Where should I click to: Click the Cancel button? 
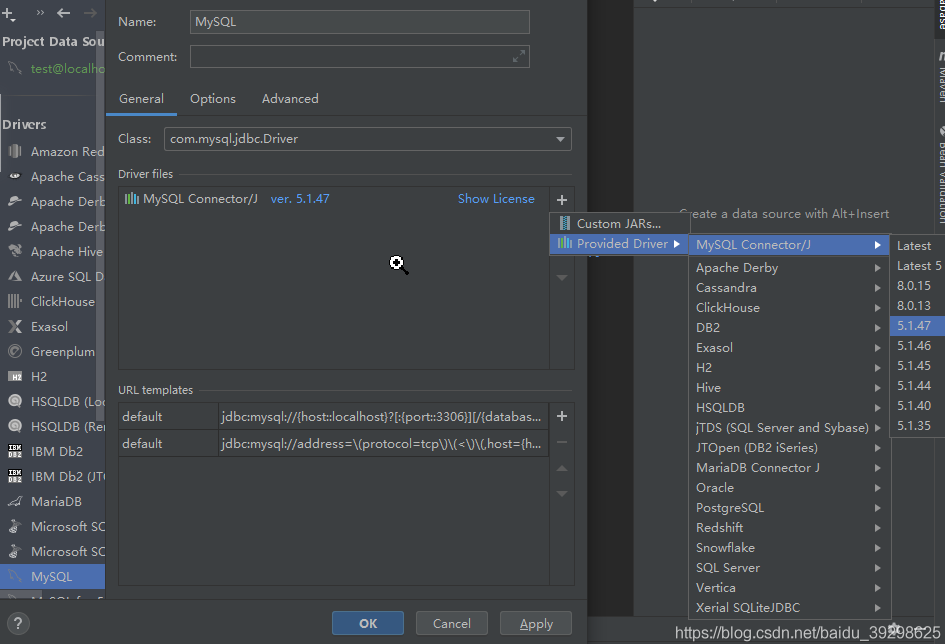coord(451,624)
